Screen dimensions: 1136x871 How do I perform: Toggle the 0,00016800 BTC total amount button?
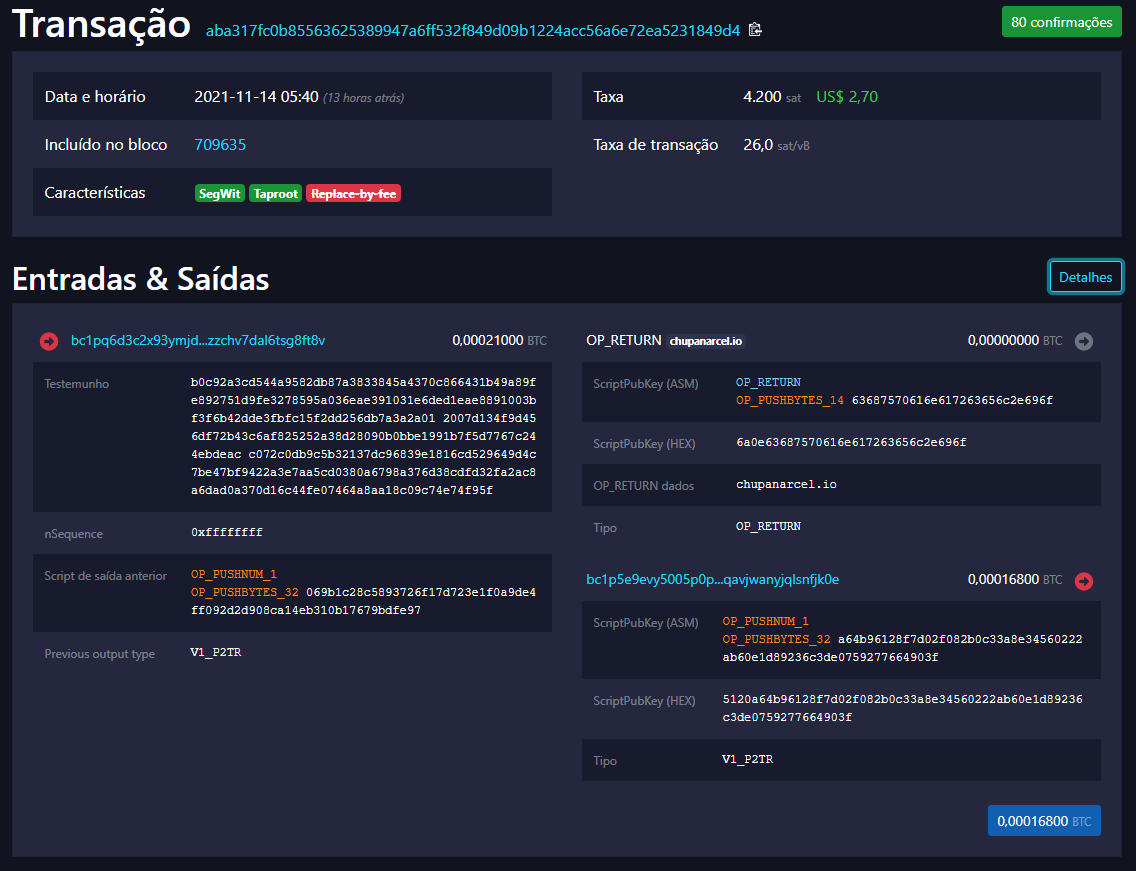[1043, 821]
